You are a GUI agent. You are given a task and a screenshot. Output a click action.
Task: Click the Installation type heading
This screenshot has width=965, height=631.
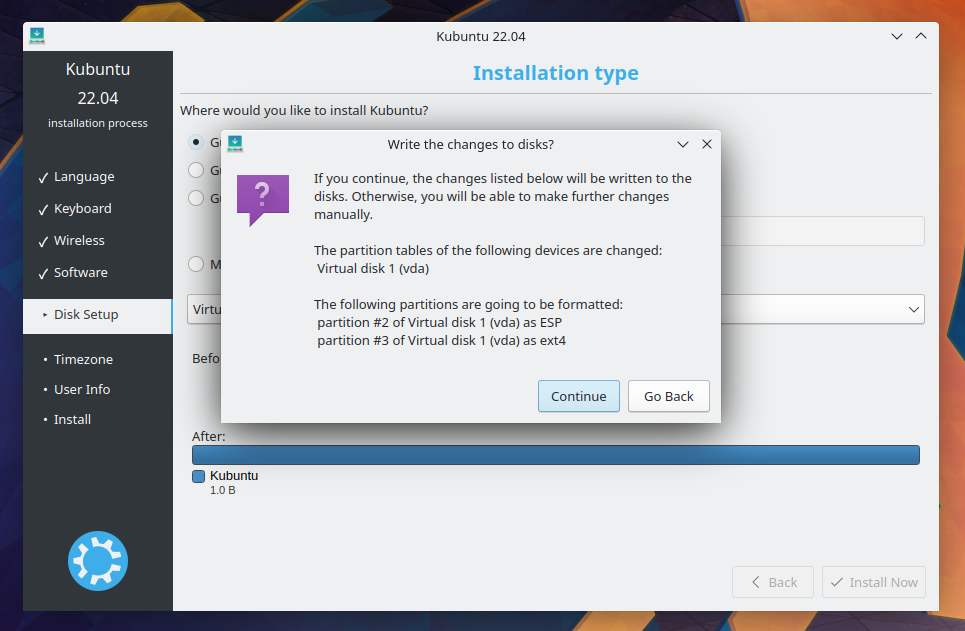(555, 73)
